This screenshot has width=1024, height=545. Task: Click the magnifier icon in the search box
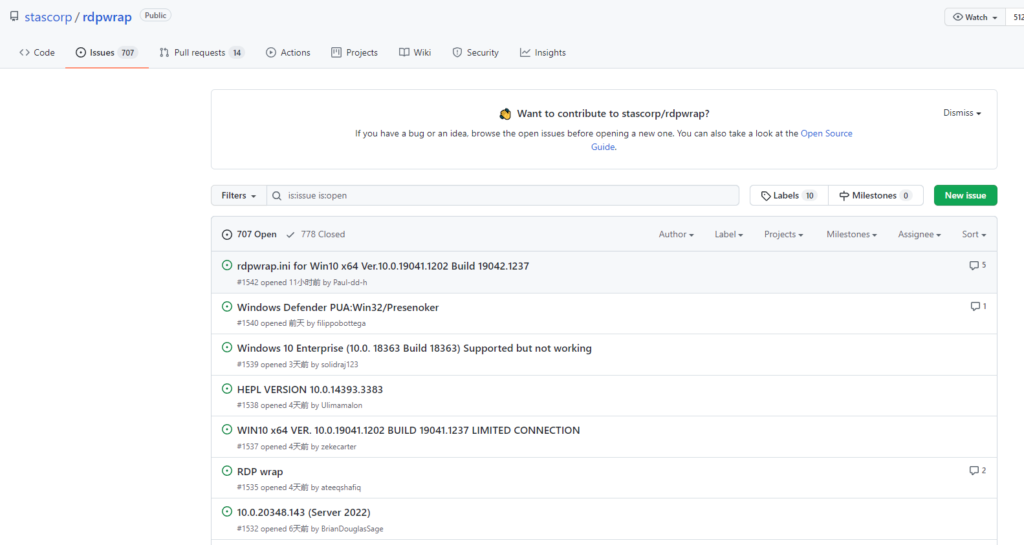277,196
